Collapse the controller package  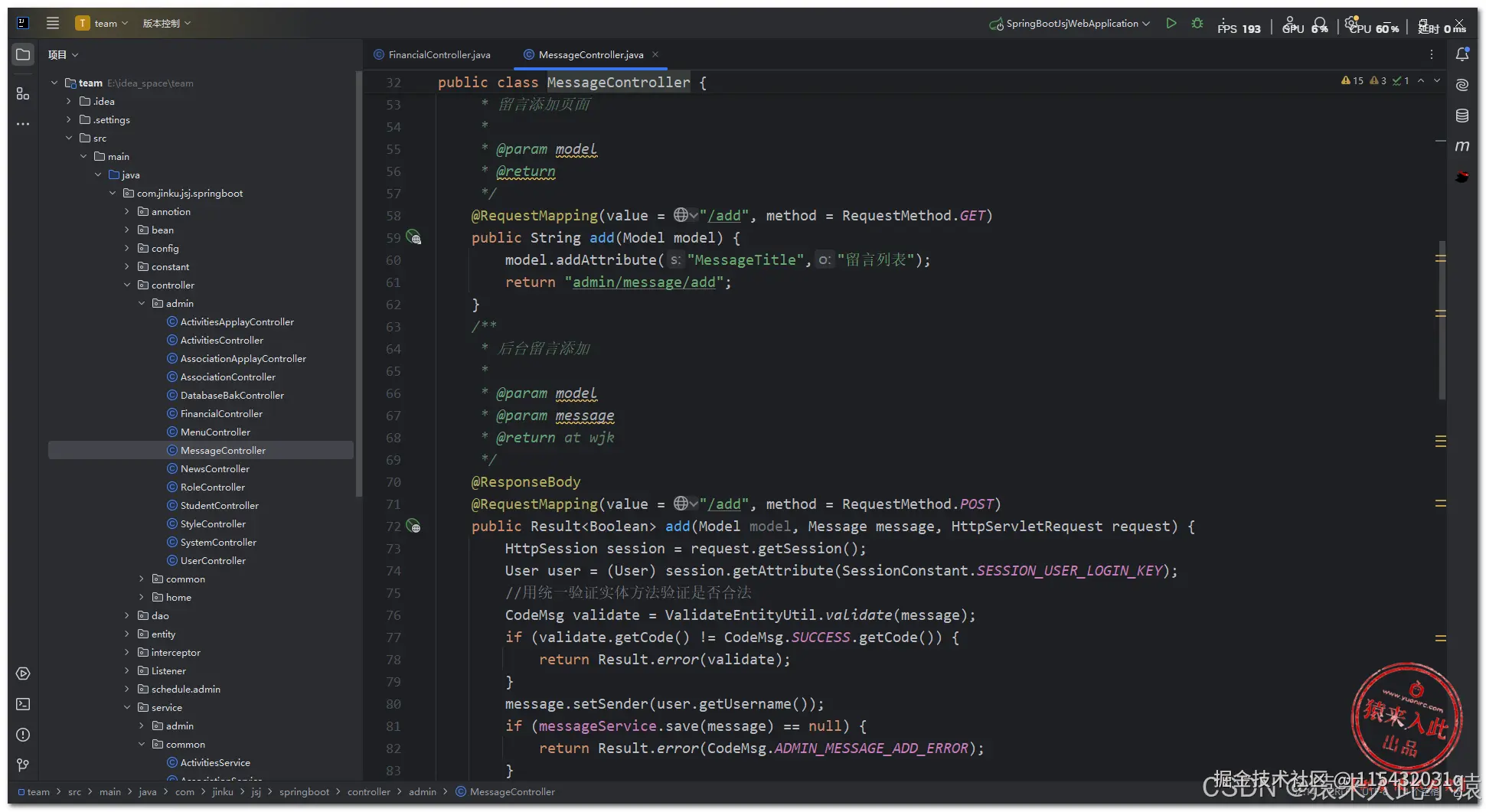(x=127, y=285)
